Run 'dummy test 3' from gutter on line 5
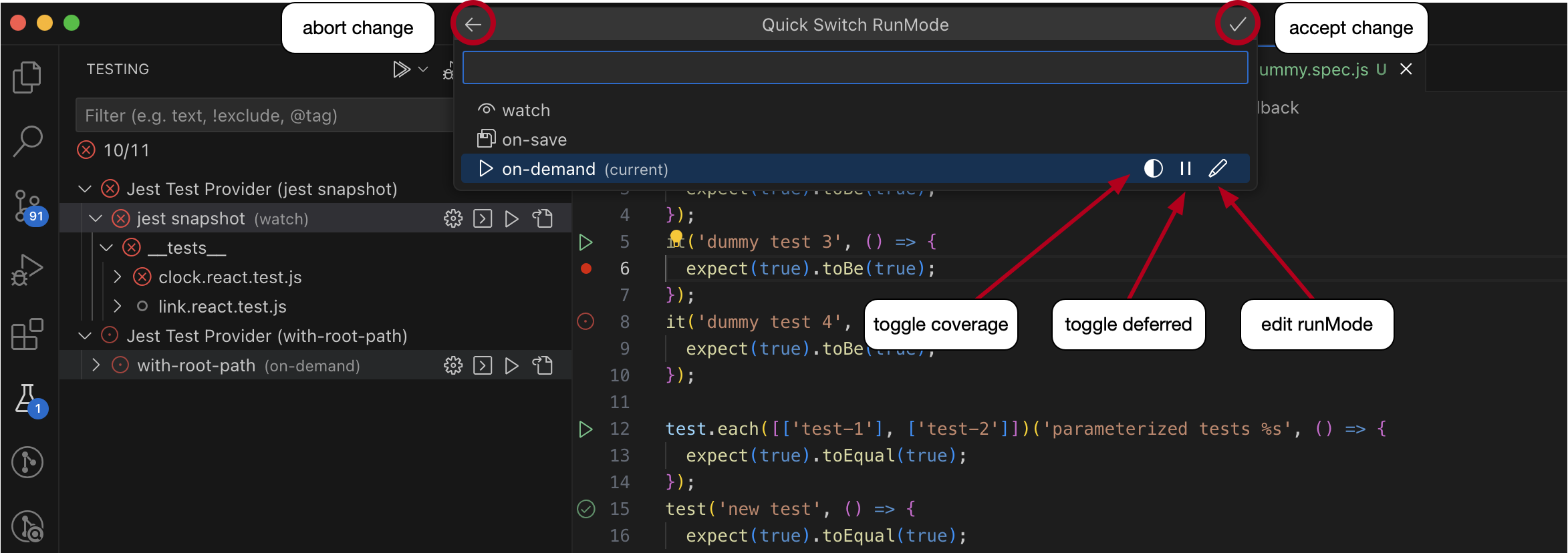 click(x=585, y=242)
